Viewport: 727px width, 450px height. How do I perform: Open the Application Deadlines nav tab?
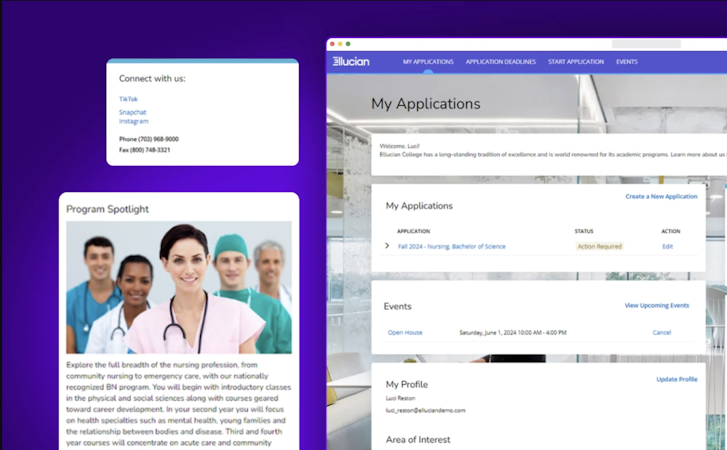(x=501, y=62)
